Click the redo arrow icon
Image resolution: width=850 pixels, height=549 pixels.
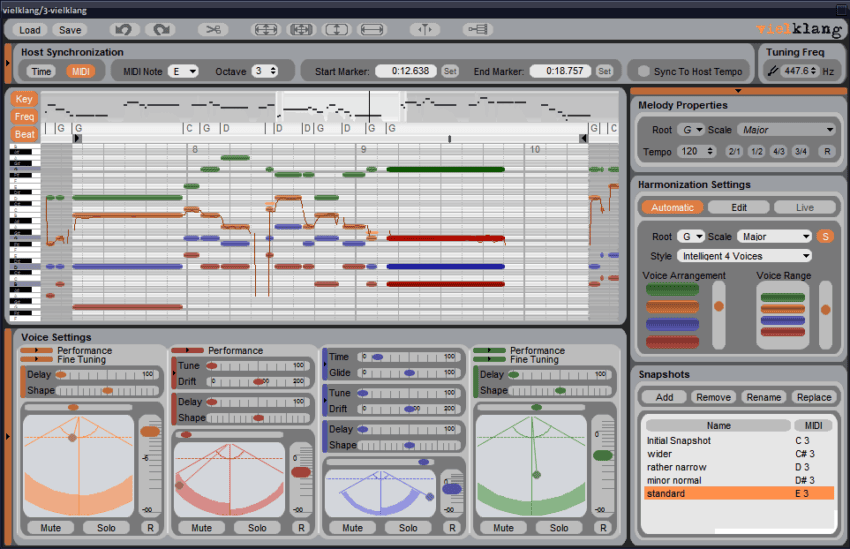(162, 30)
